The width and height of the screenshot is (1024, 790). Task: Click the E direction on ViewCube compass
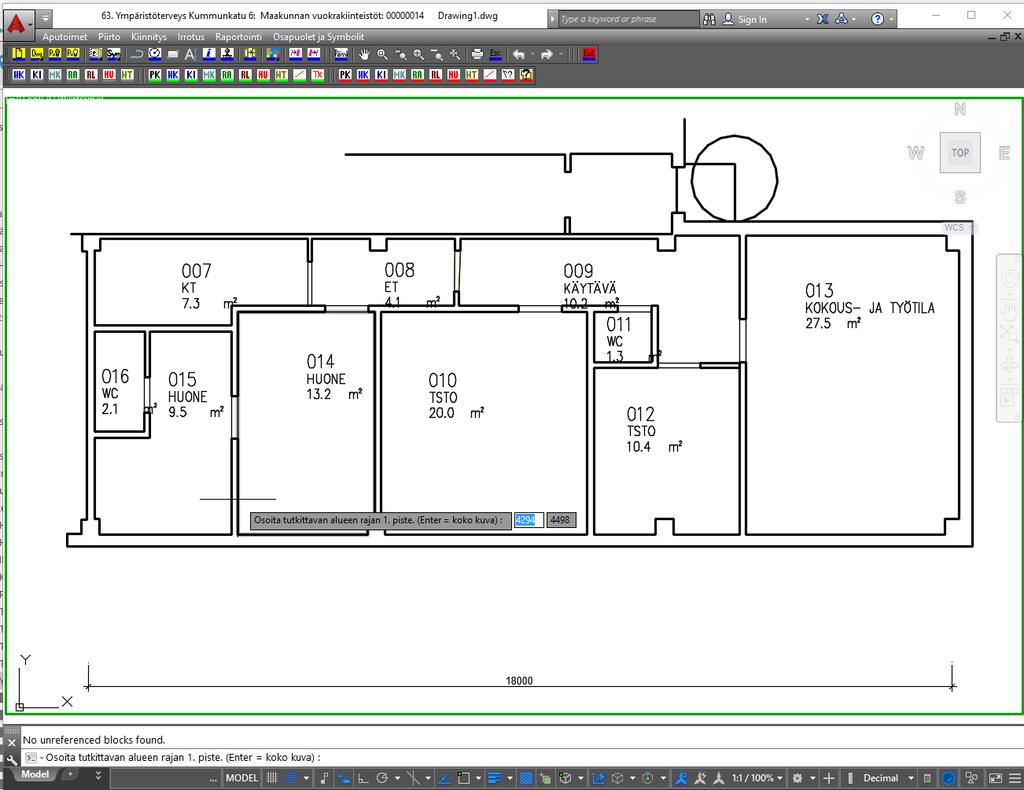(1004, 153)
